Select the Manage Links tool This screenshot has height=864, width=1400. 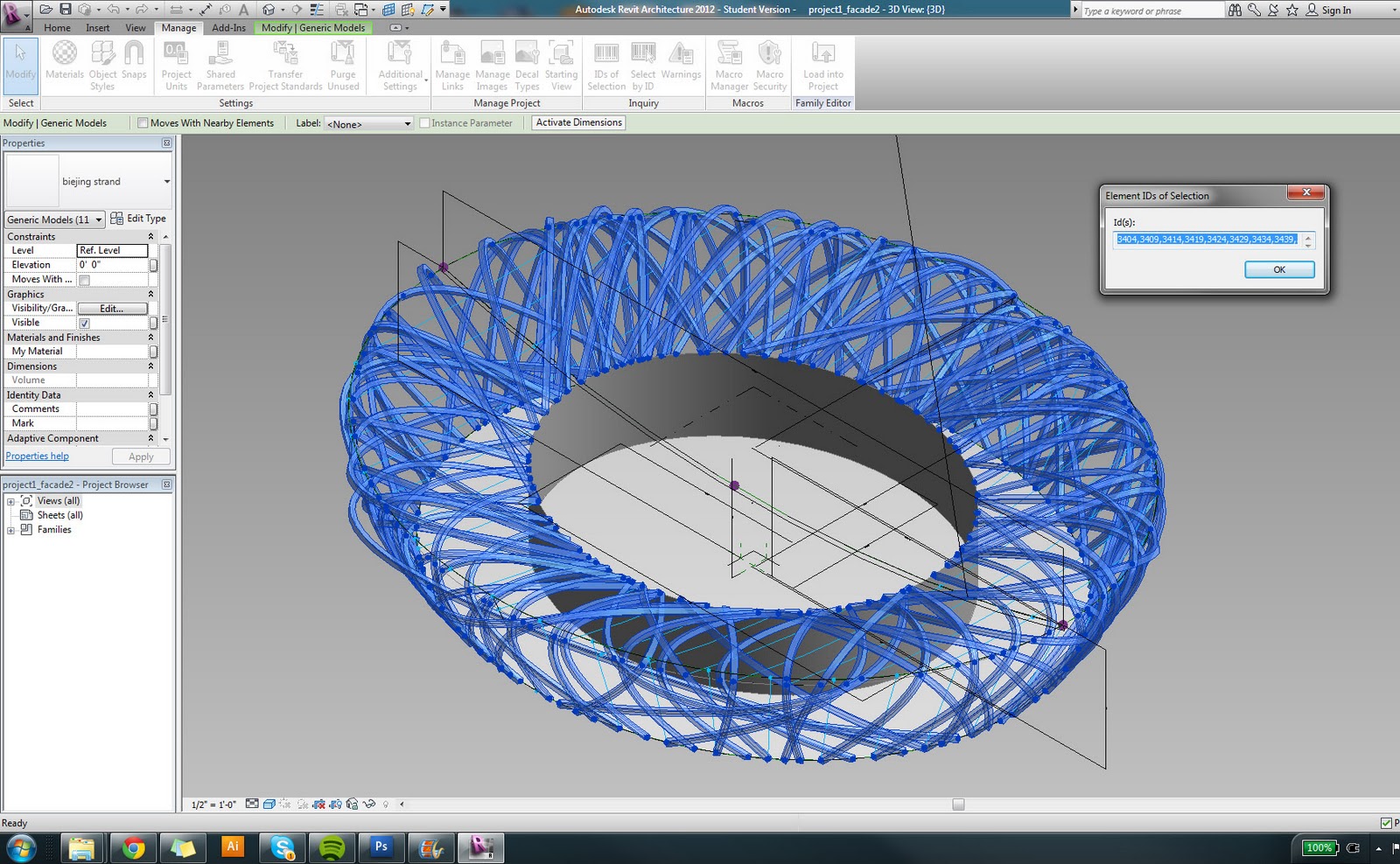(451, 66)
